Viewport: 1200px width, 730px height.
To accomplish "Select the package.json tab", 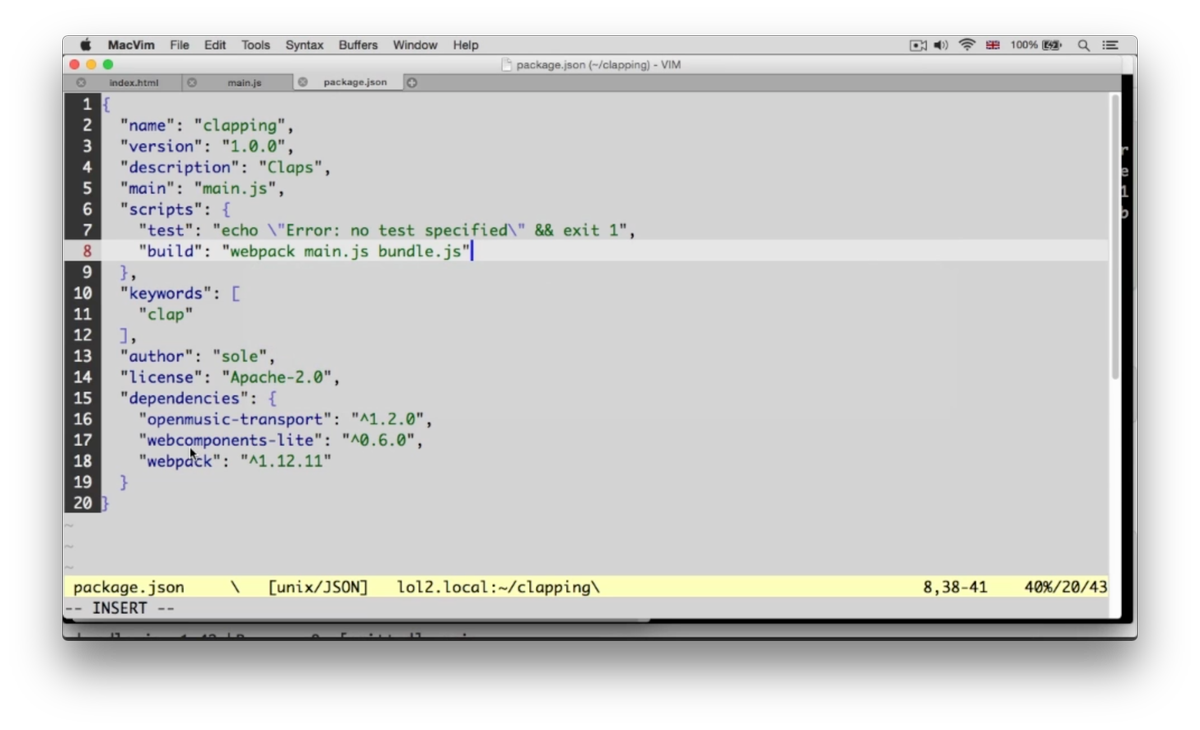I will tap(355, 82).
